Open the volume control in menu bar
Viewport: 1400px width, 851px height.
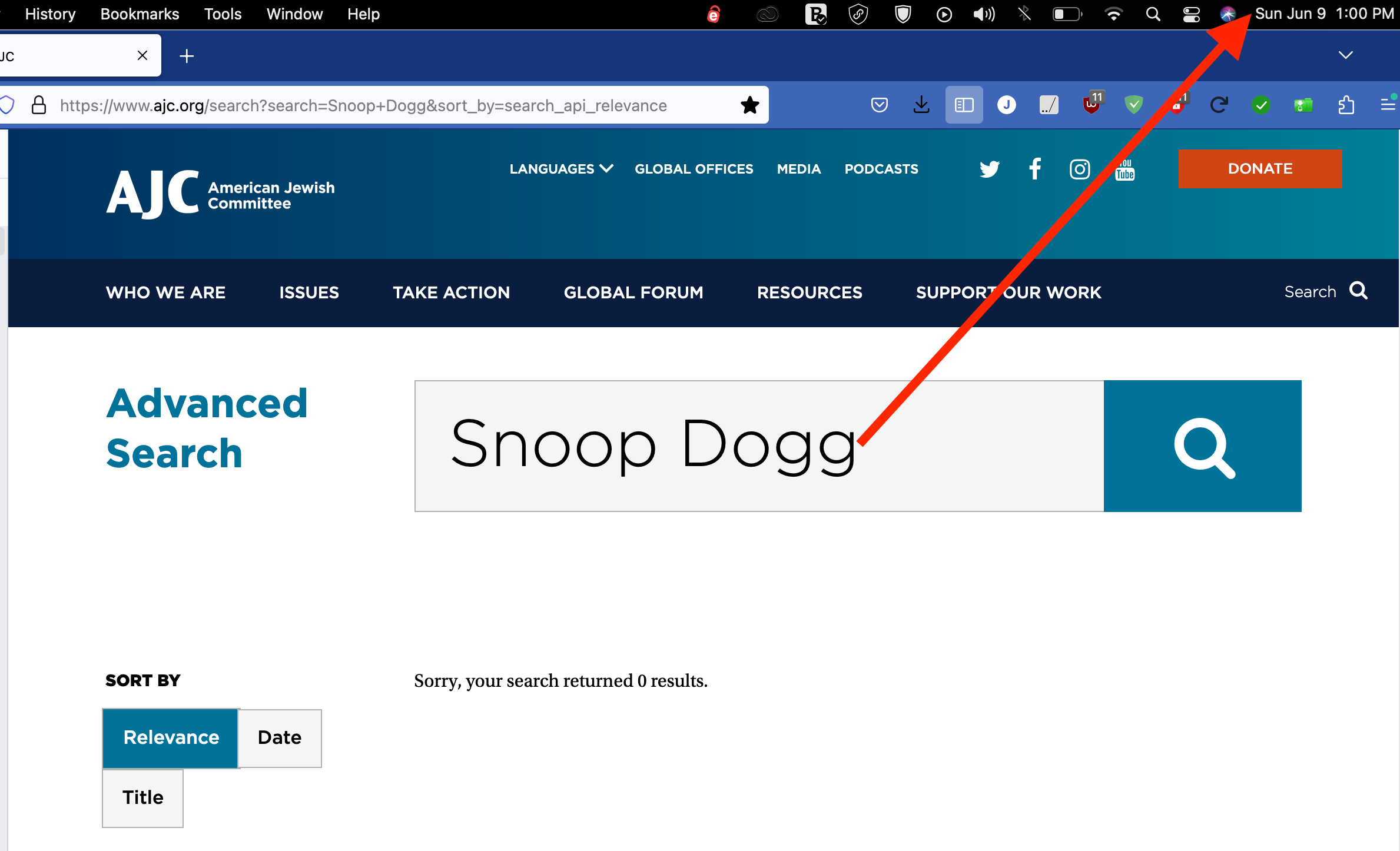point(984,14)
